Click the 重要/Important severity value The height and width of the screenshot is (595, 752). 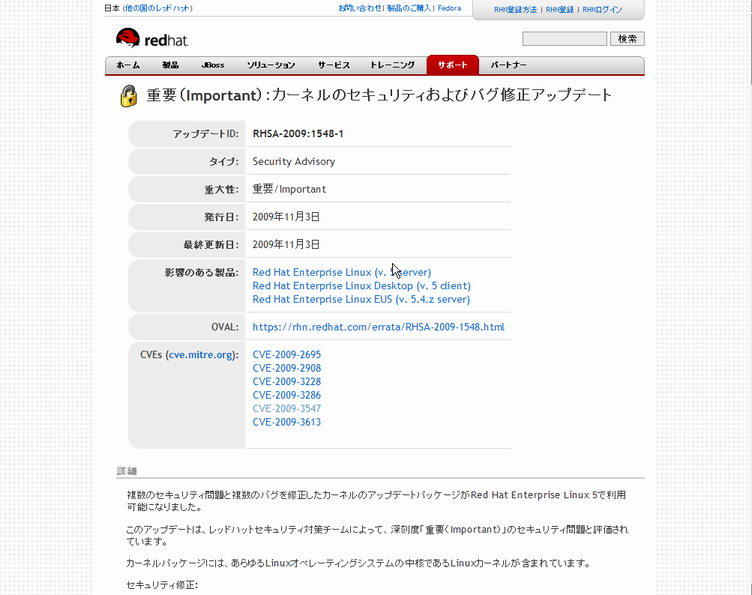[289, 189]
